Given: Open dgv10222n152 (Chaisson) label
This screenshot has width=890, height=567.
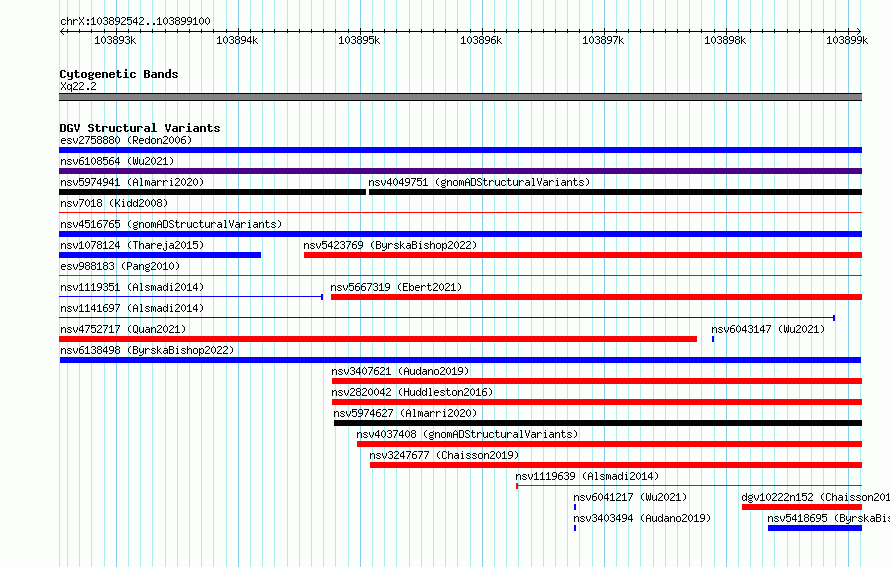Looking at the screenshot, I should tap(816, 497).
